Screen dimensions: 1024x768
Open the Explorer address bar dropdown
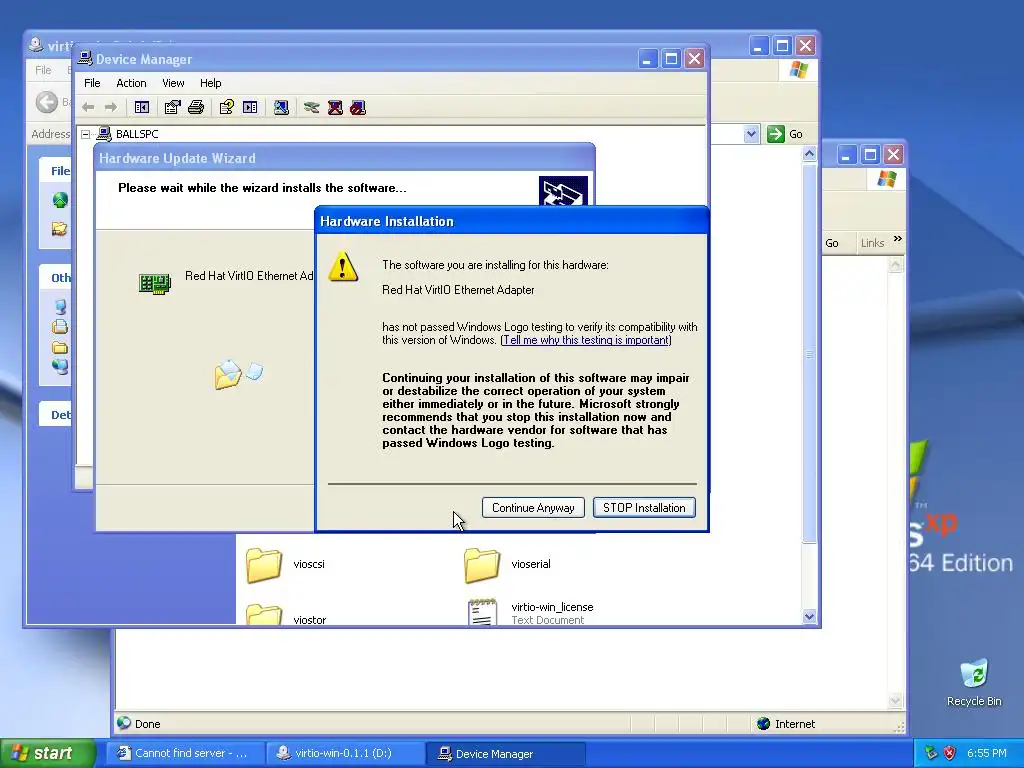point(751,134)
